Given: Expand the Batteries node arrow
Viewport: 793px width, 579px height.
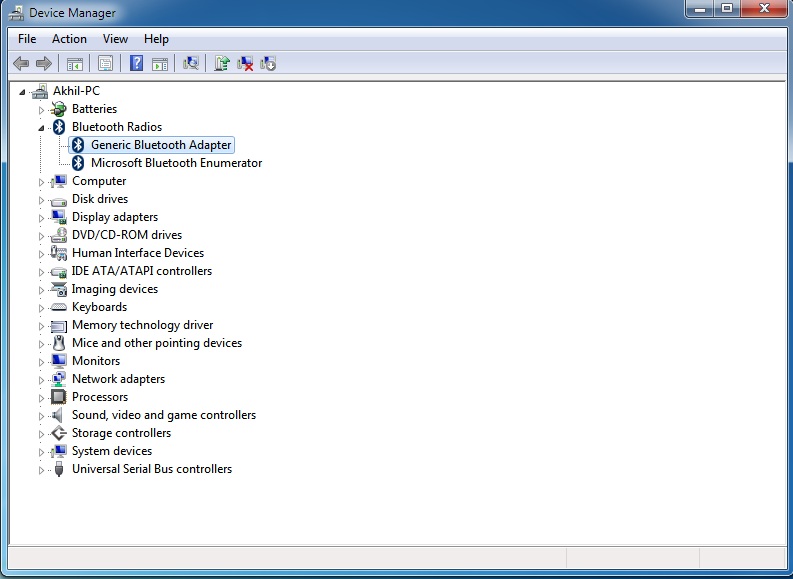Looking at the screenshot, I should 41,110.
